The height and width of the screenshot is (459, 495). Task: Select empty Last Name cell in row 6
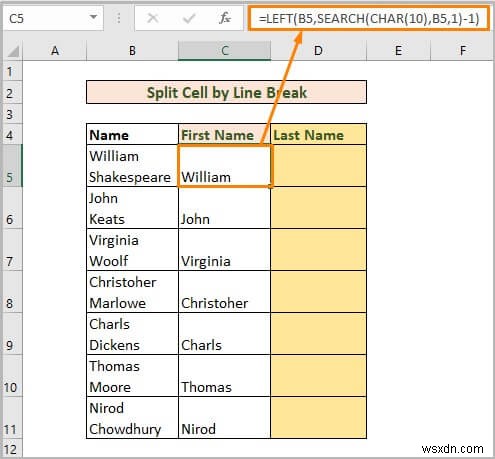(318, 208)
